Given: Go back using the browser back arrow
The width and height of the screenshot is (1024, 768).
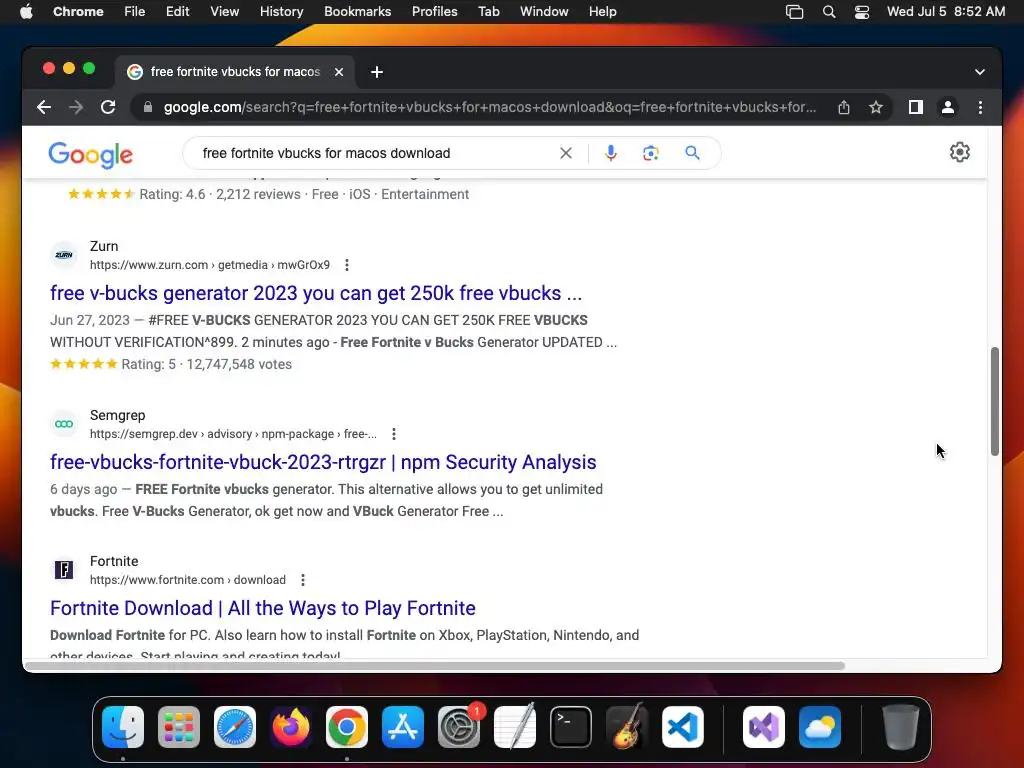Looking at the screenshot, I should click(x=44, y=107).
